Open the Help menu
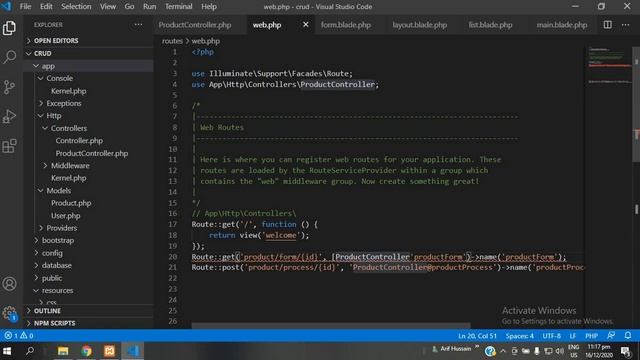 click(209, 7)
